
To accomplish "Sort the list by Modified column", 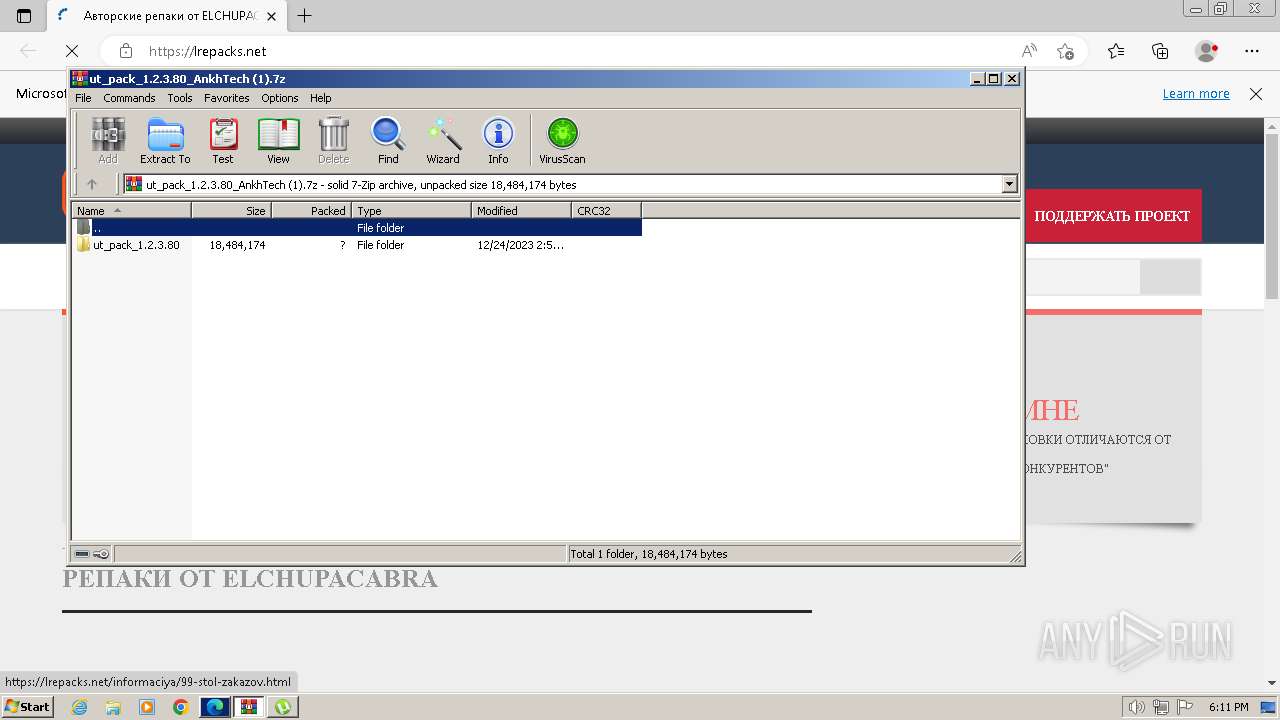I will coord(521,210).
